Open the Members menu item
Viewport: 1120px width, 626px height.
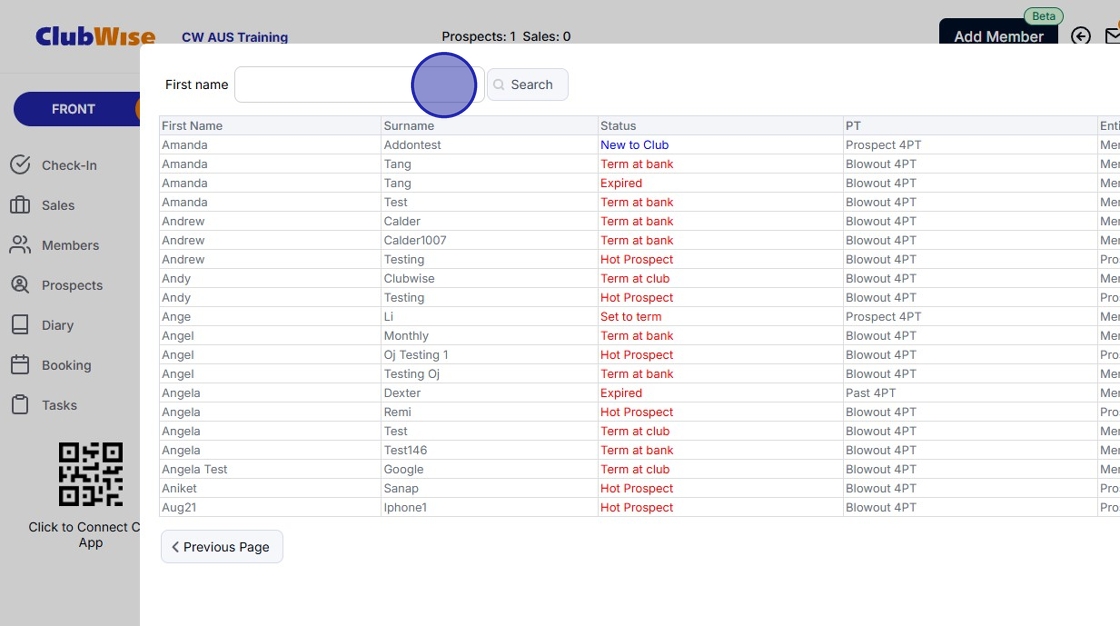pos(70,245)
